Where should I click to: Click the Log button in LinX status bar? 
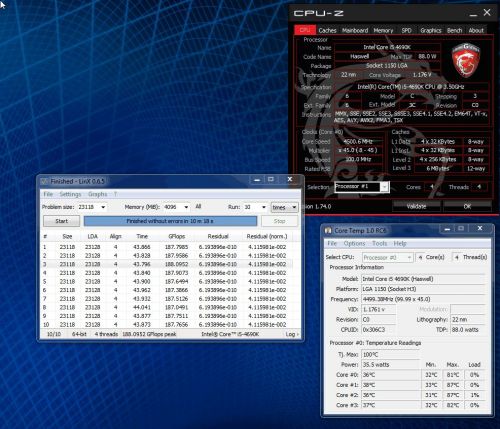292,334
